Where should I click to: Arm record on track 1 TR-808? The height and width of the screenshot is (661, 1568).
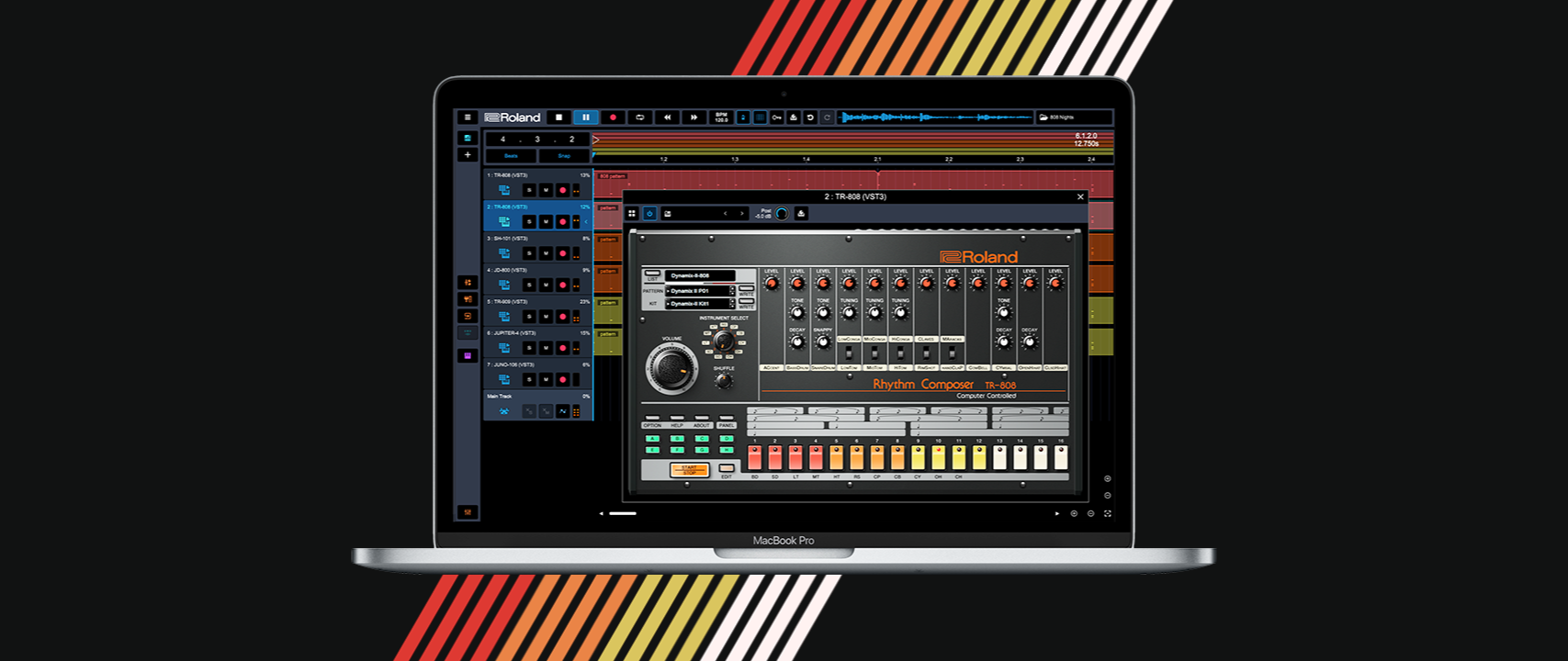pos(562,190)
